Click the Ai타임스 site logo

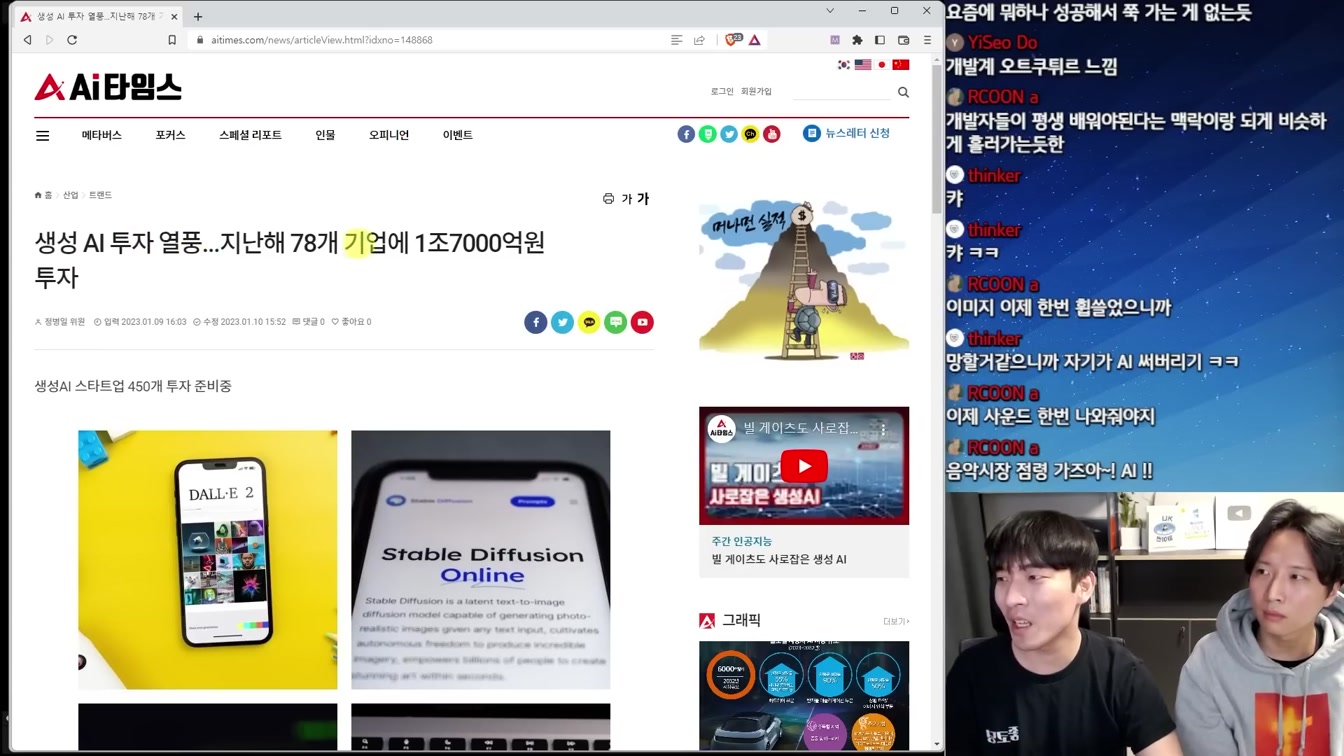108,87
